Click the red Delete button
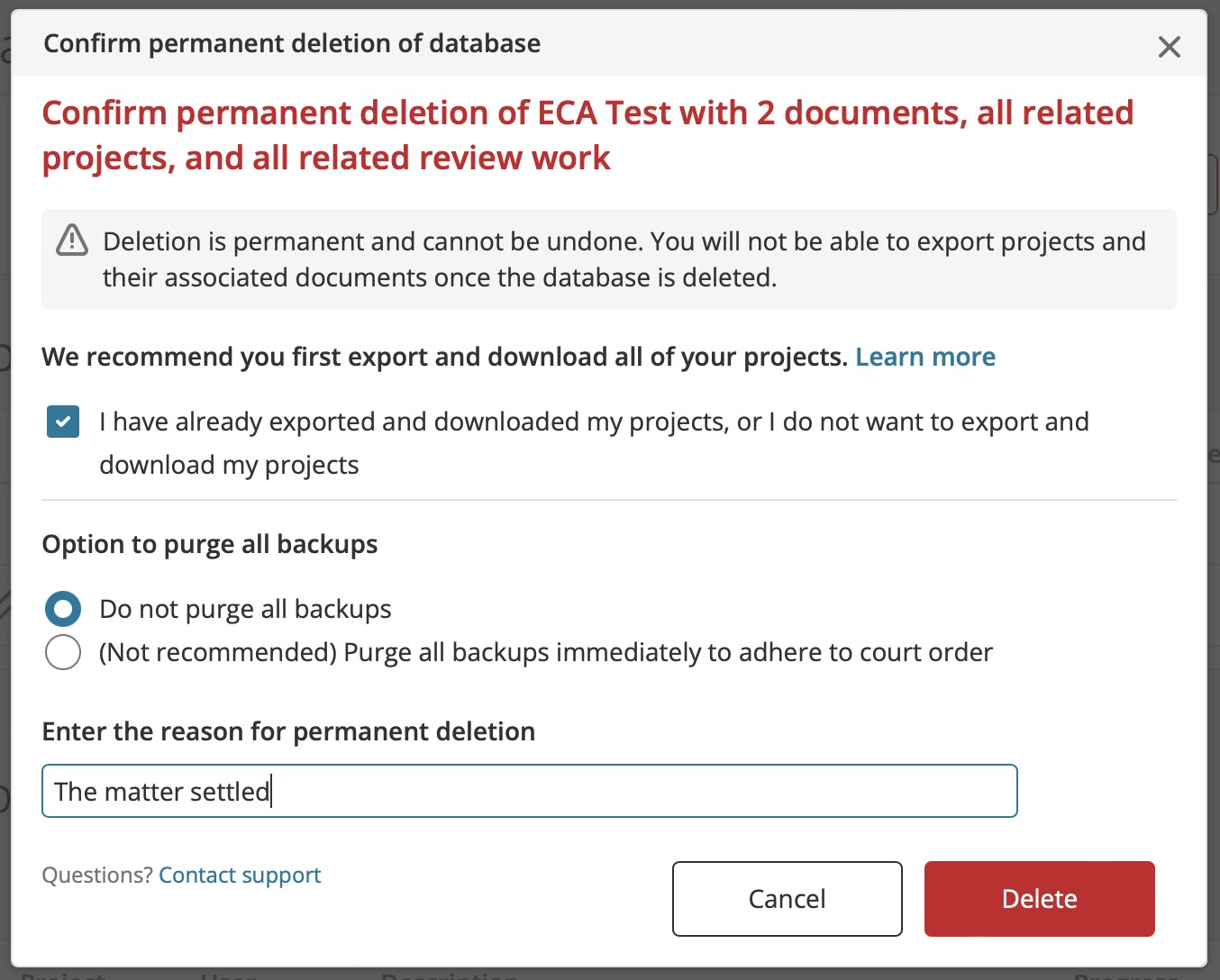The width and height of the screenshot is (1220, 980). click(1040, 899)
